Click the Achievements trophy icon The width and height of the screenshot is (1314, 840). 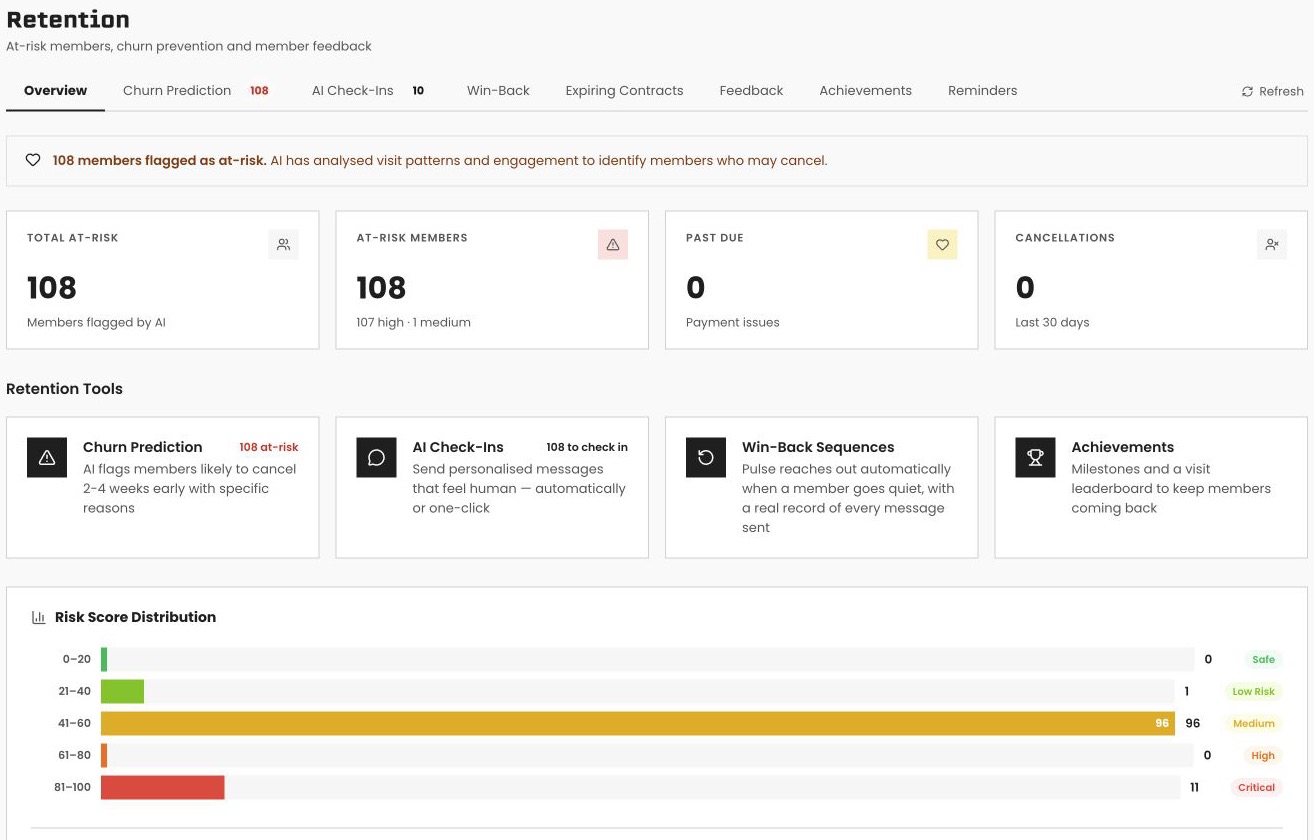pyautogui.click(x=1035, y=457)
